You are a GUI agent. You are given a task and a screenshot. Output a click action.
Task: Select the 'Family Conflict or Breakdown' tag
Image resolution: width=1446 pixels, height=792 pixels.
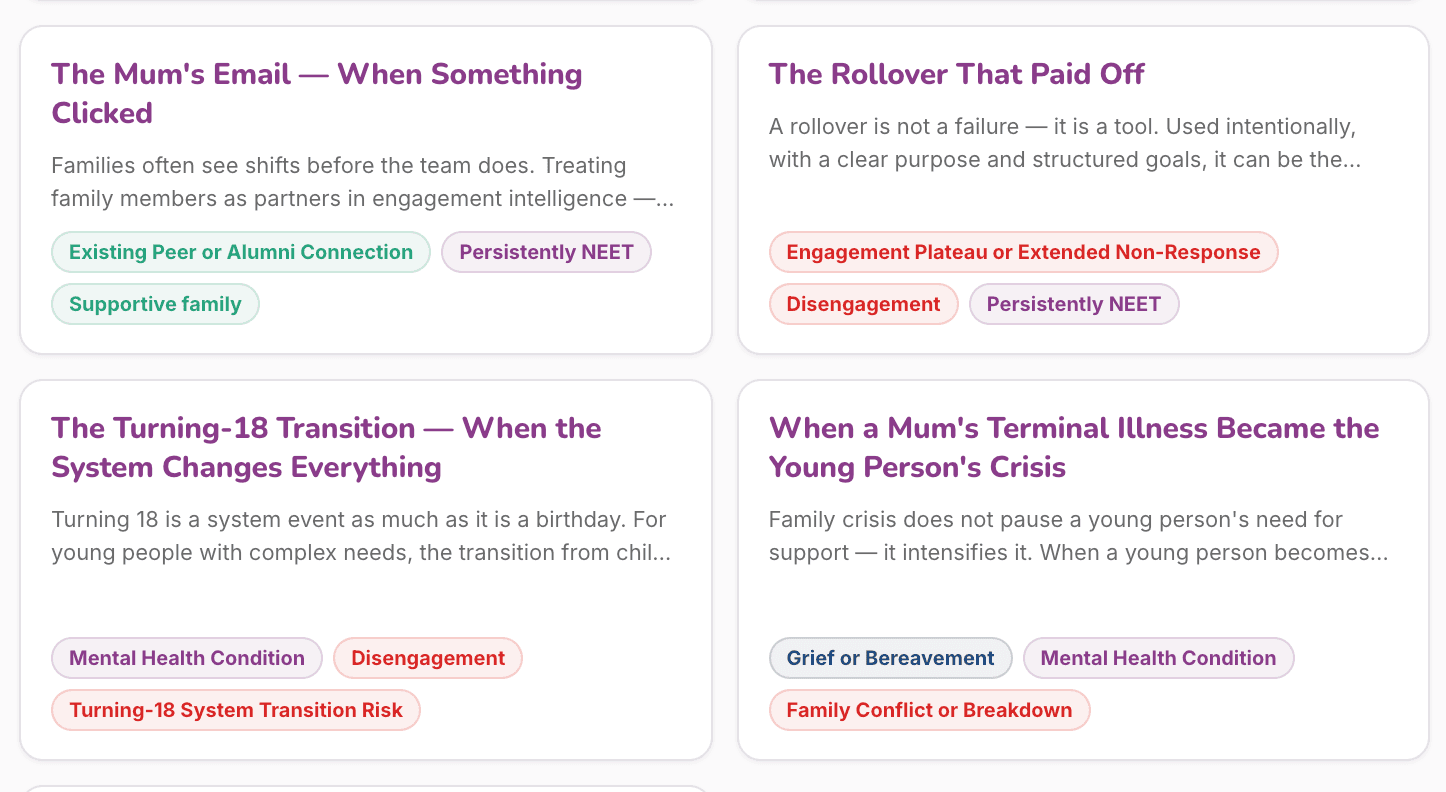[929, 710]
